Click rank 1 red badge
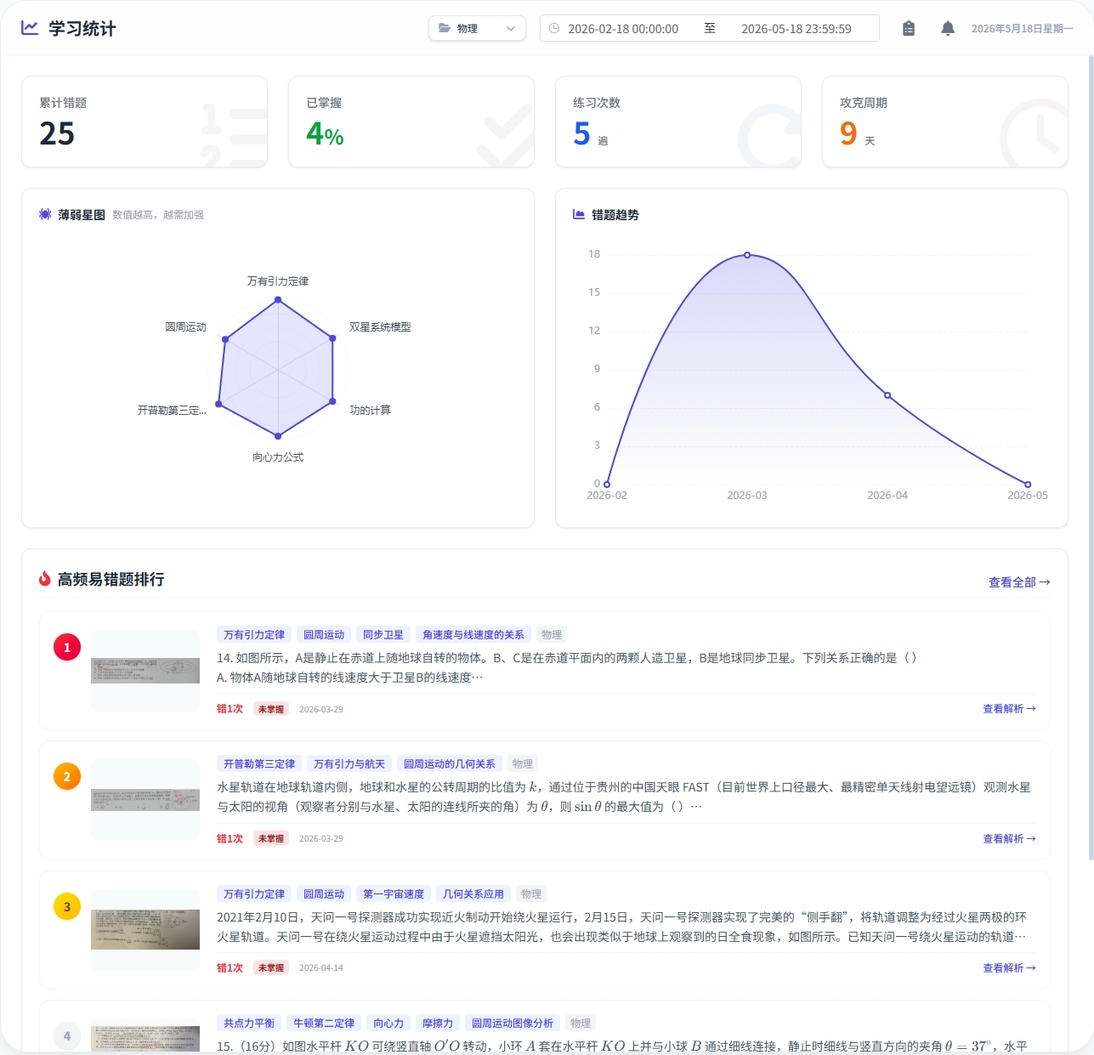This screenshot has height=1055, width=1094. tap(67, 648)
